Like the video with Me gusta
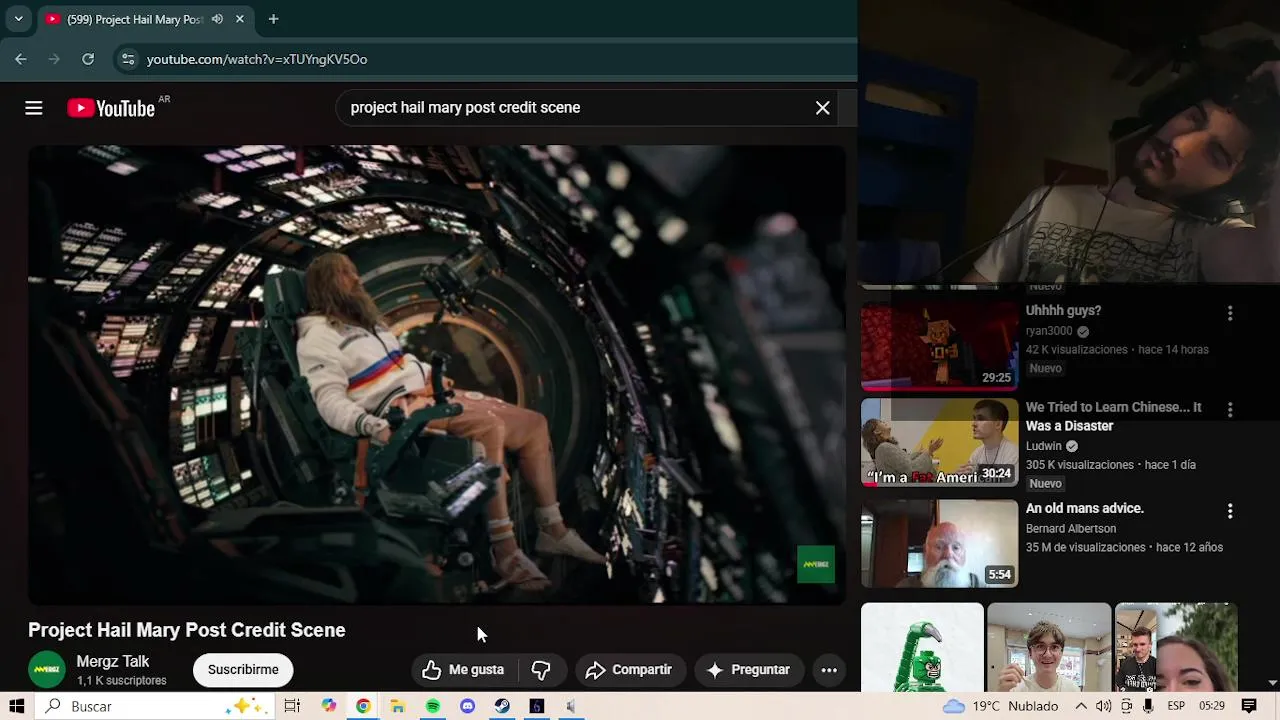 point(463,670)
